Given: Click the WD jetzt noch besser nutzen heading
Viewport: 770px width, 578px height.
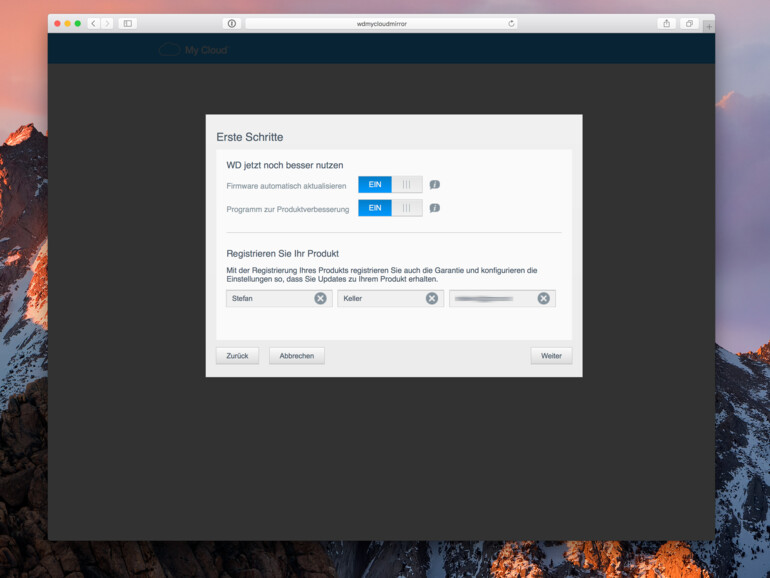Looking at the screenshot, I should point(285,165).
